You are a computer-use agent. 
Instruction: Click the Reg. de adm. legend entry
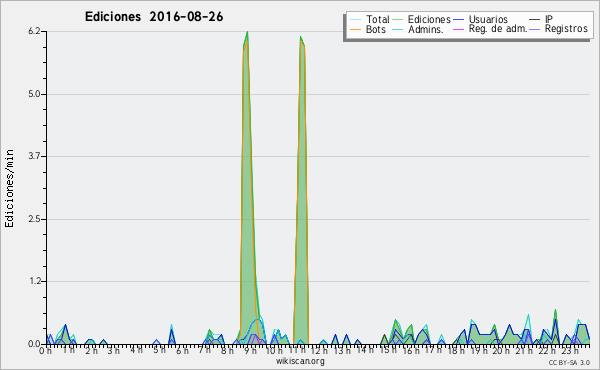coord(490,29)
